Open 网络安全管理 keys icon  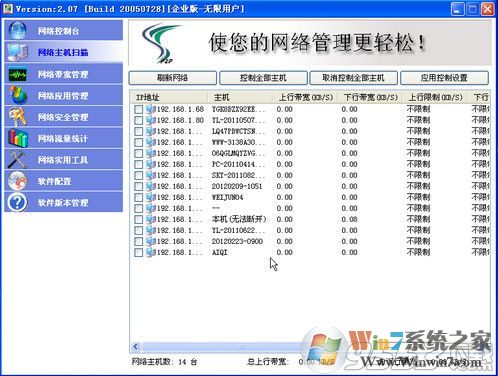tap(17, 117)
